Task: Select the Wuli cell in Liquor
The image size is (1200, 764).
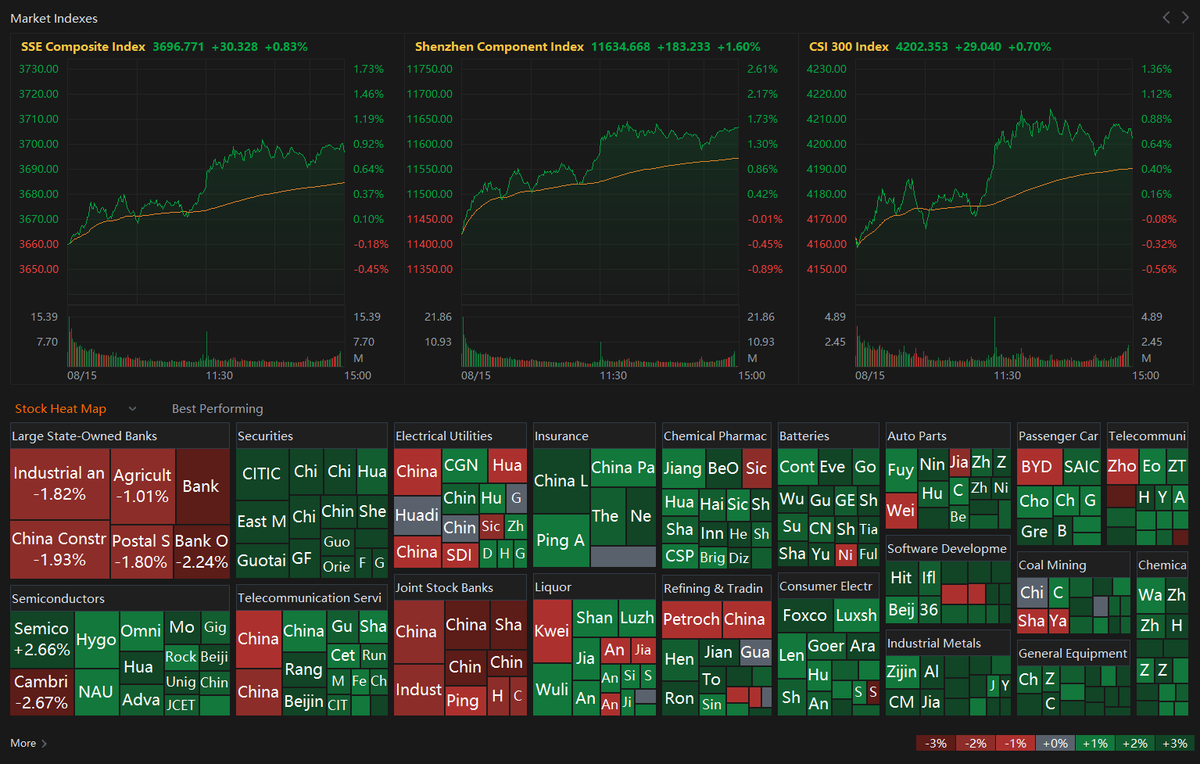Action: point(551,689)
